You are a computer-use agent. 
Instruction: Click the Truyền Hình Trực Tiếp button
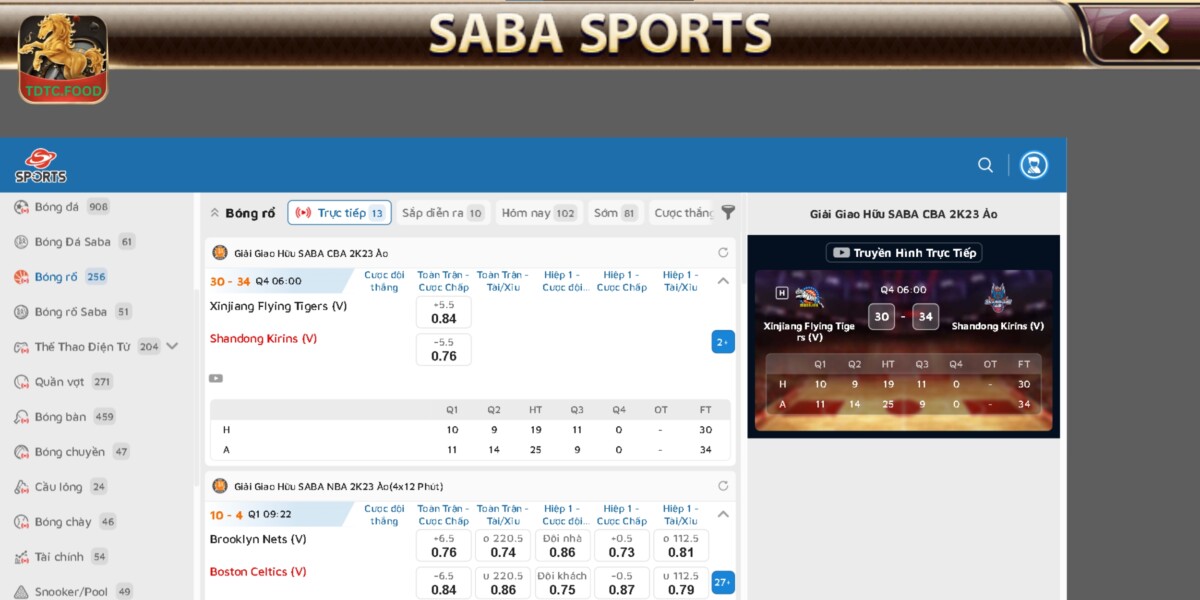click(x=904, y=253)
